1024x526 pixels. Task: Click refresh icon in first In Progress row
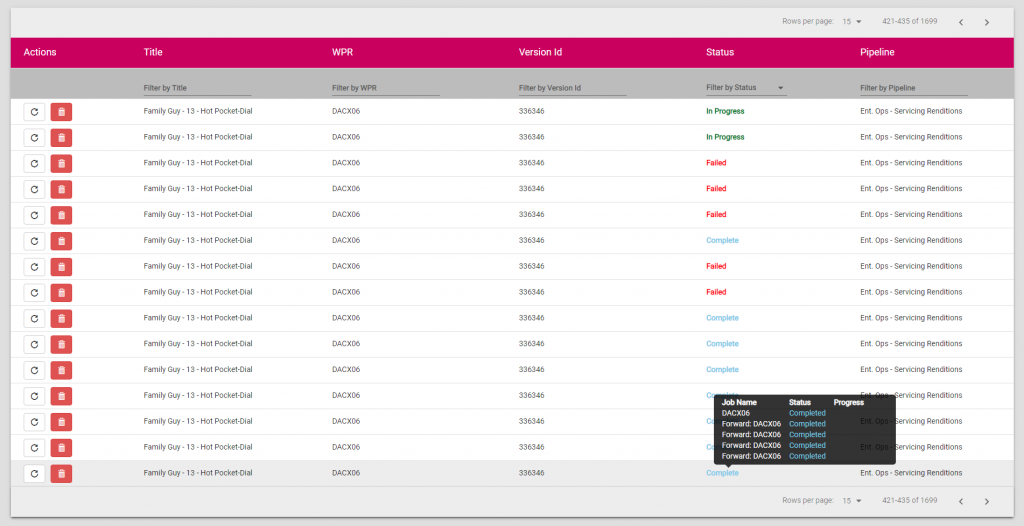[34, 112]
